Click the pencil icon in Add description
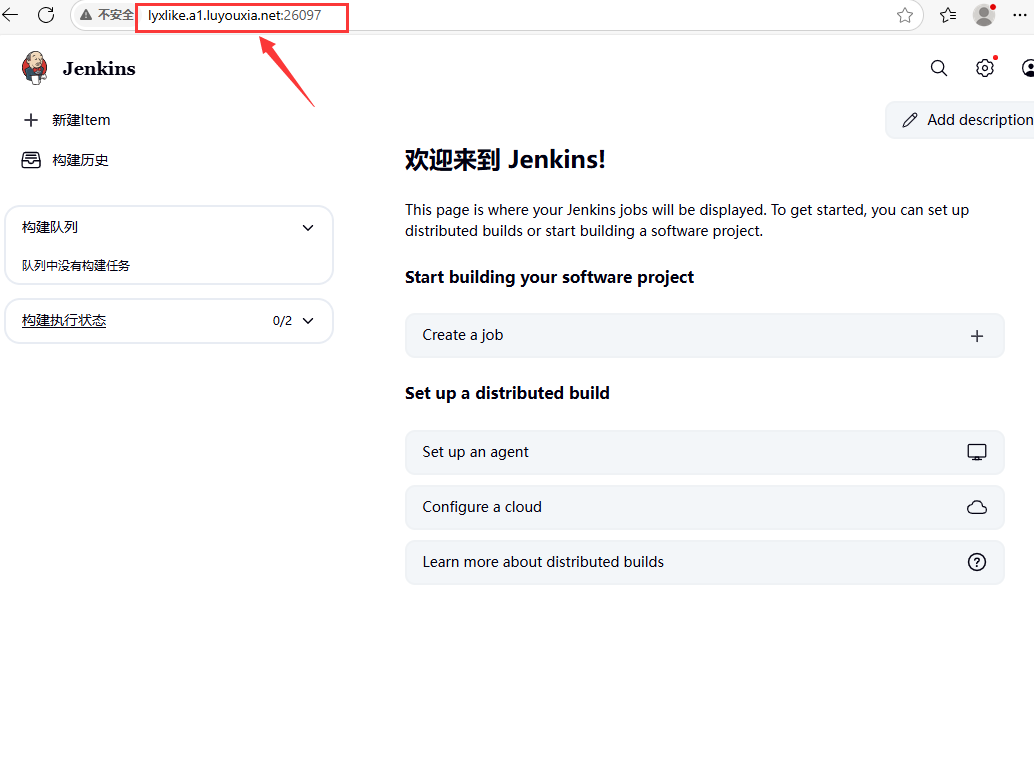 tap(910, 120)
